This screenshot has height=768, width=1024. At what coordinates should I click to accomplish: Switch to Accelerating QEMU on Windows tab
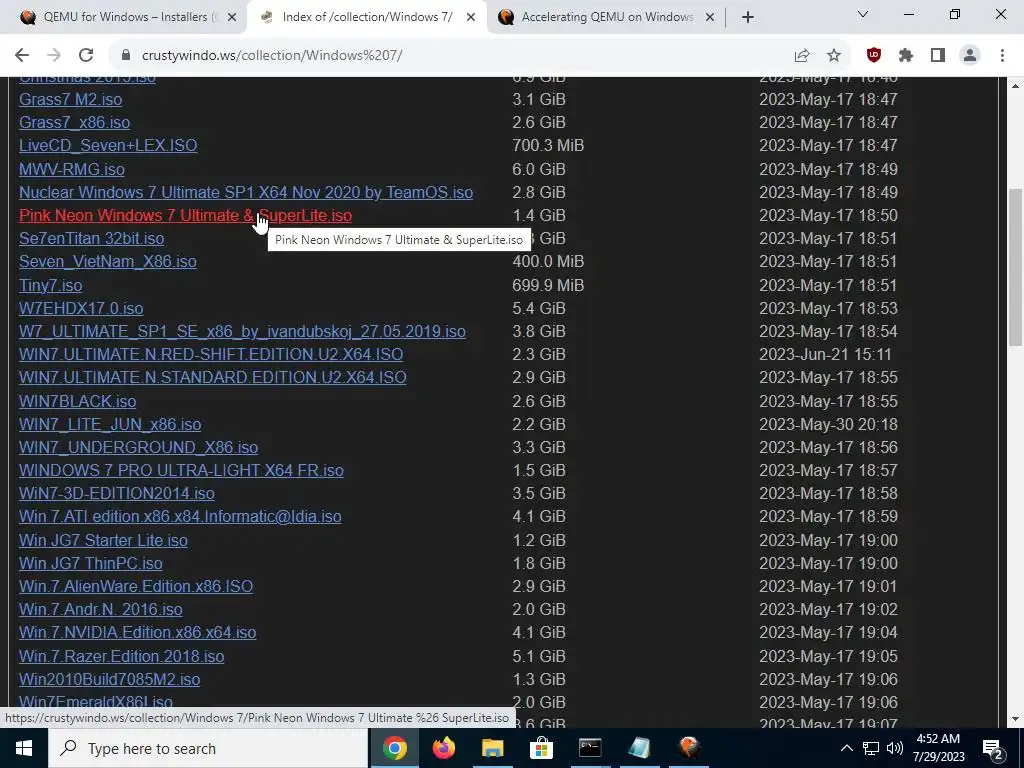coord(607,18)
